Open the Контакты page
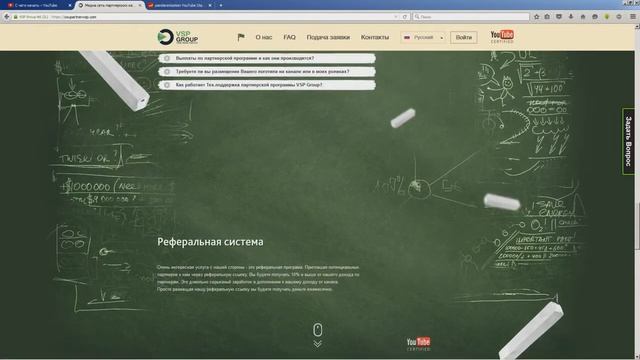640x360 pixels. coord(375,37)
